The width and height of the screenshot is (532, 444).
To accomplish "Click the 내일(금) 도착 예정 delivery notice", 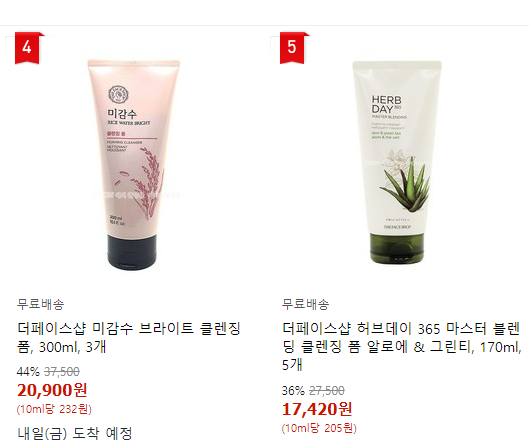I will point(75,433).
